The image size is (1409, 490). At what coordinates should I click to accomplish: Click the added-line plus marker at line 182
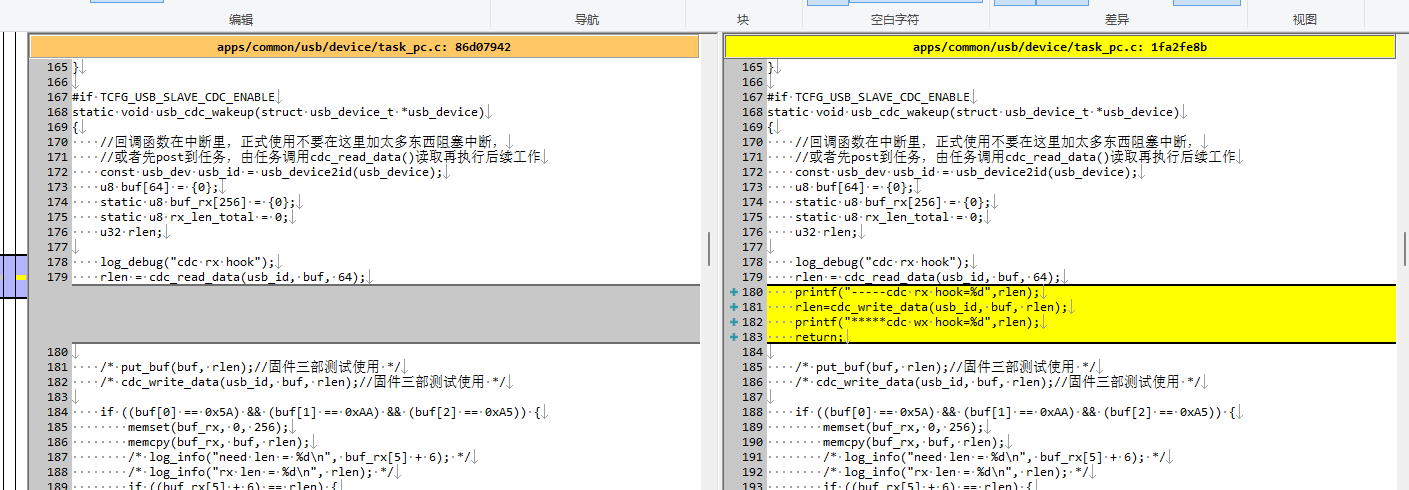[x=735, y=322]
